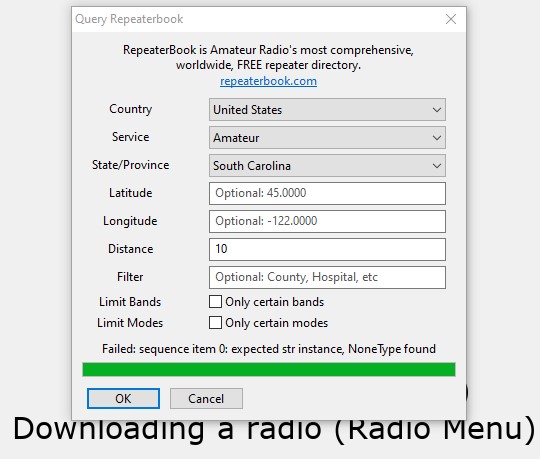This screenshot has height=459, width=540.
Task: Close the Query Repeaterbook dialog
Action: [x=451, y=19]
